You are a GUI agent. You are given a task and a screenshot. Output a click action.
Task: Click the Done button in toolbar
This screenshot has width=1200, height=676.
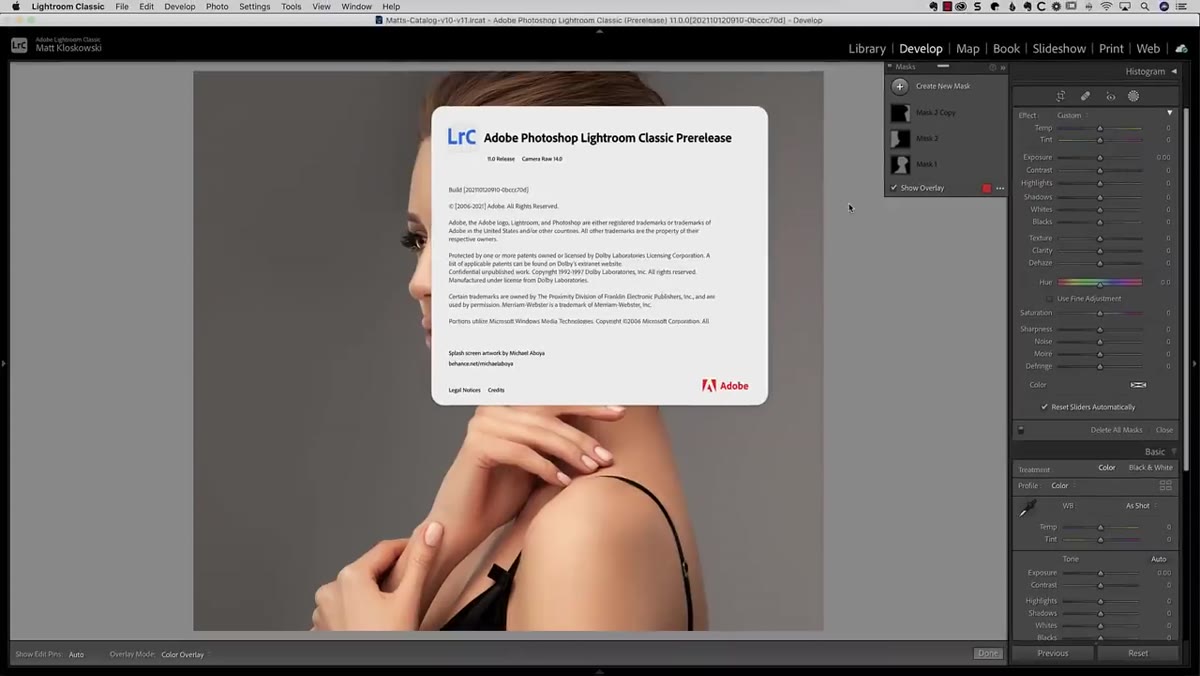(x=988, y=653)
